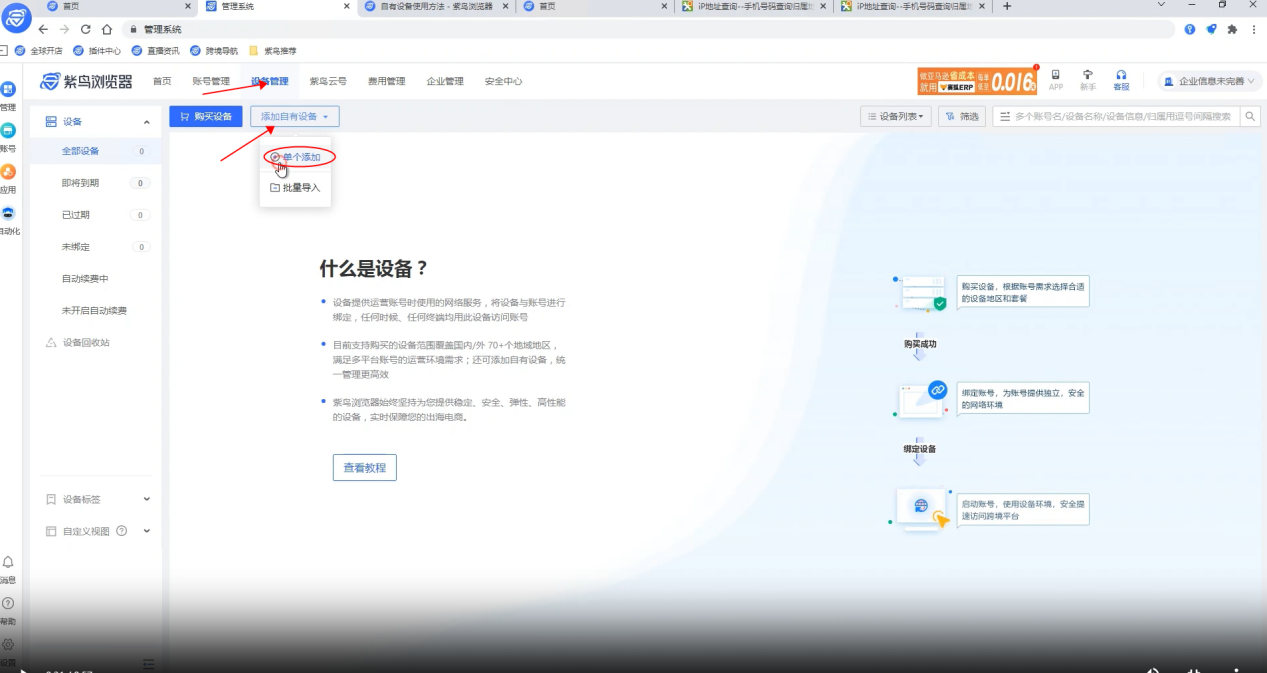Image resolution: width=1267 pixels, height=673 pixels.
Task: Choose 单个添加 menu option
Action: (296, 157)
